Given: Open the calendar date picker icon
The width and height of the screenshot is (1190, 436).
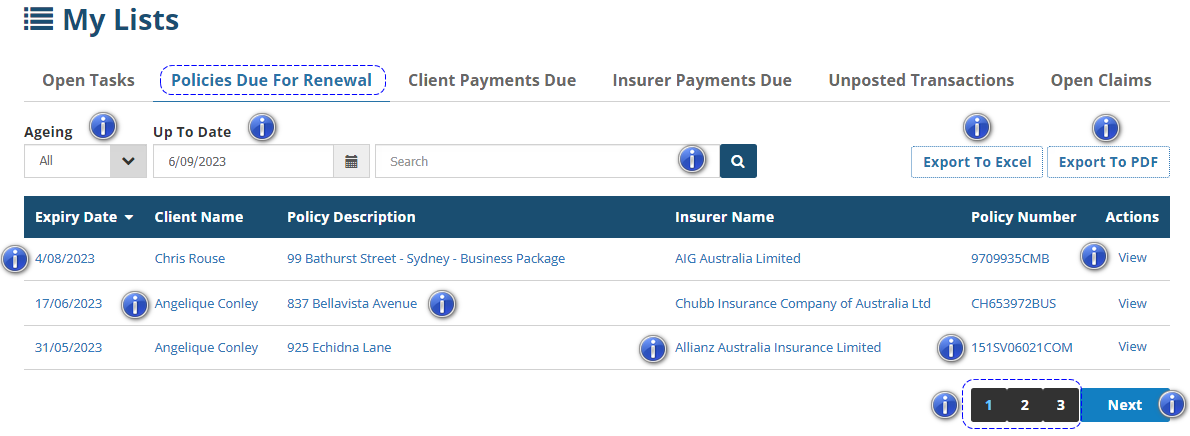Looking at the screenshot, I should [351, 161].
